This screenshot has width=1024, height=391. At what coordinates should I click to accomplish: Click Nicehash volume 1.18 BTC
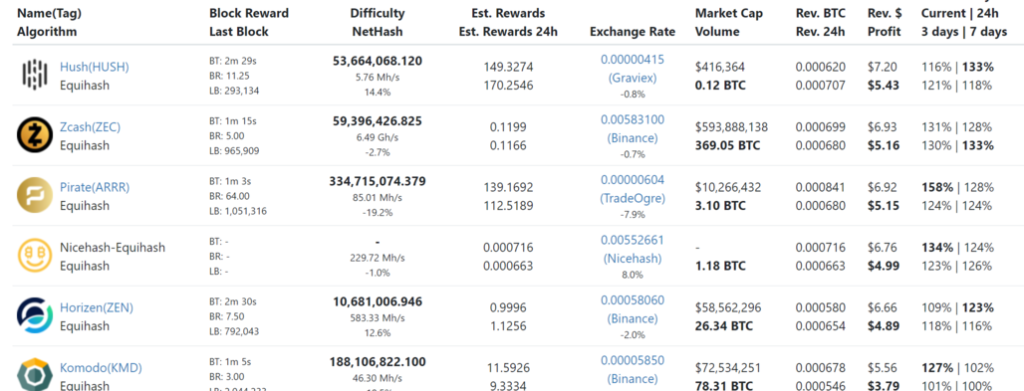click(720, 266)
